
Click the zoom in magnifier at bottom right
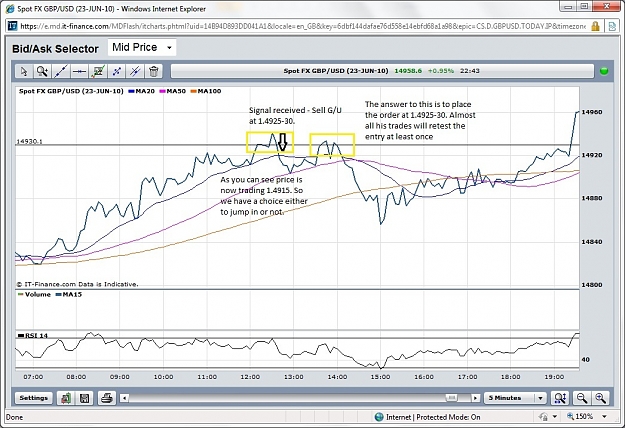pos(600,398)
